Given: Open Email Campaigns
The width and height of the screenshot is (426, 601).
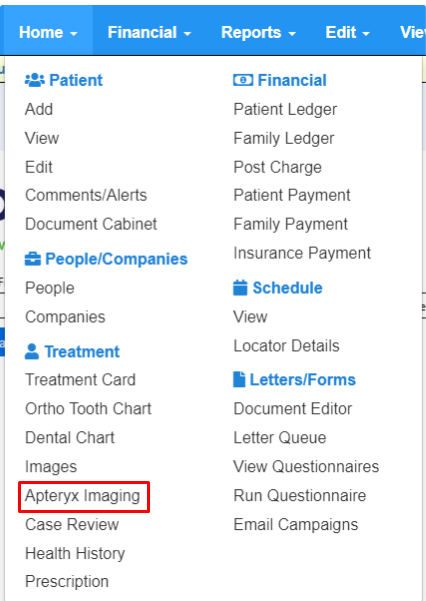Looking at the screenshot, I should (x=296, y=524).
